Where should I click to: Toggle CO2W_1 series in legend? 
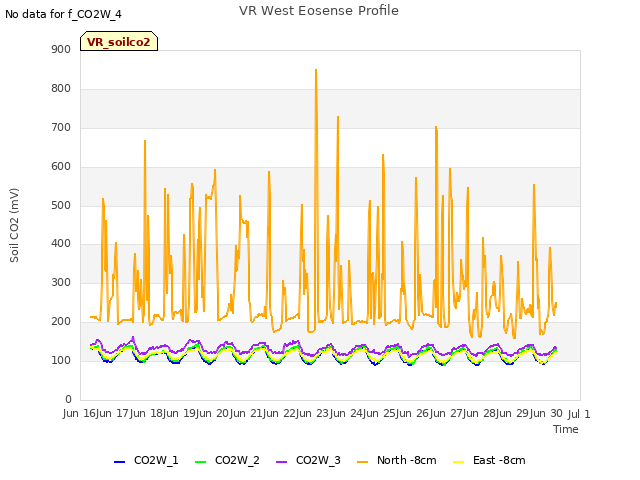(x=146, y=460)
